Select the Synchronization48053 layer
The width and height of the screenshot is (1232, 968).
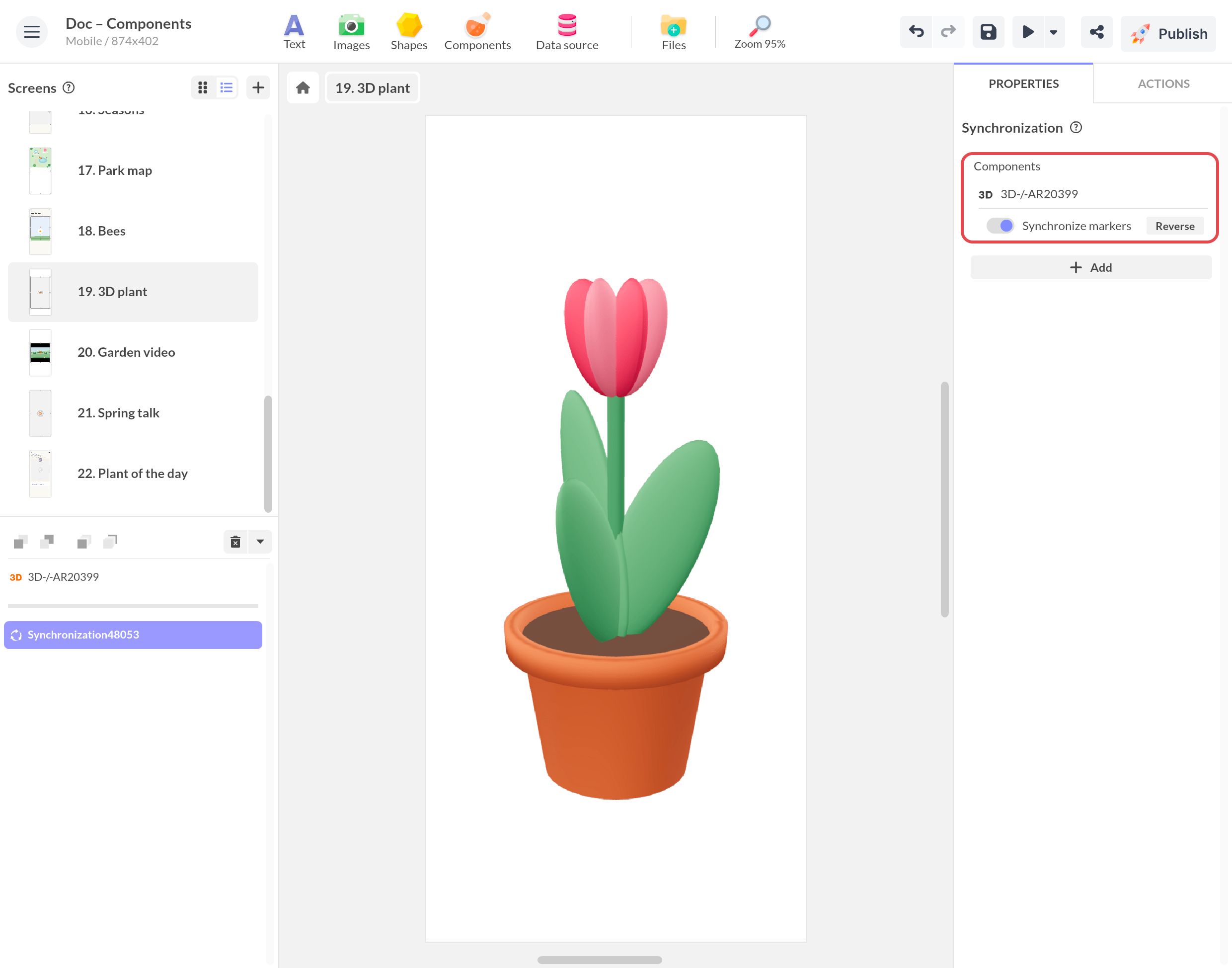133,635
